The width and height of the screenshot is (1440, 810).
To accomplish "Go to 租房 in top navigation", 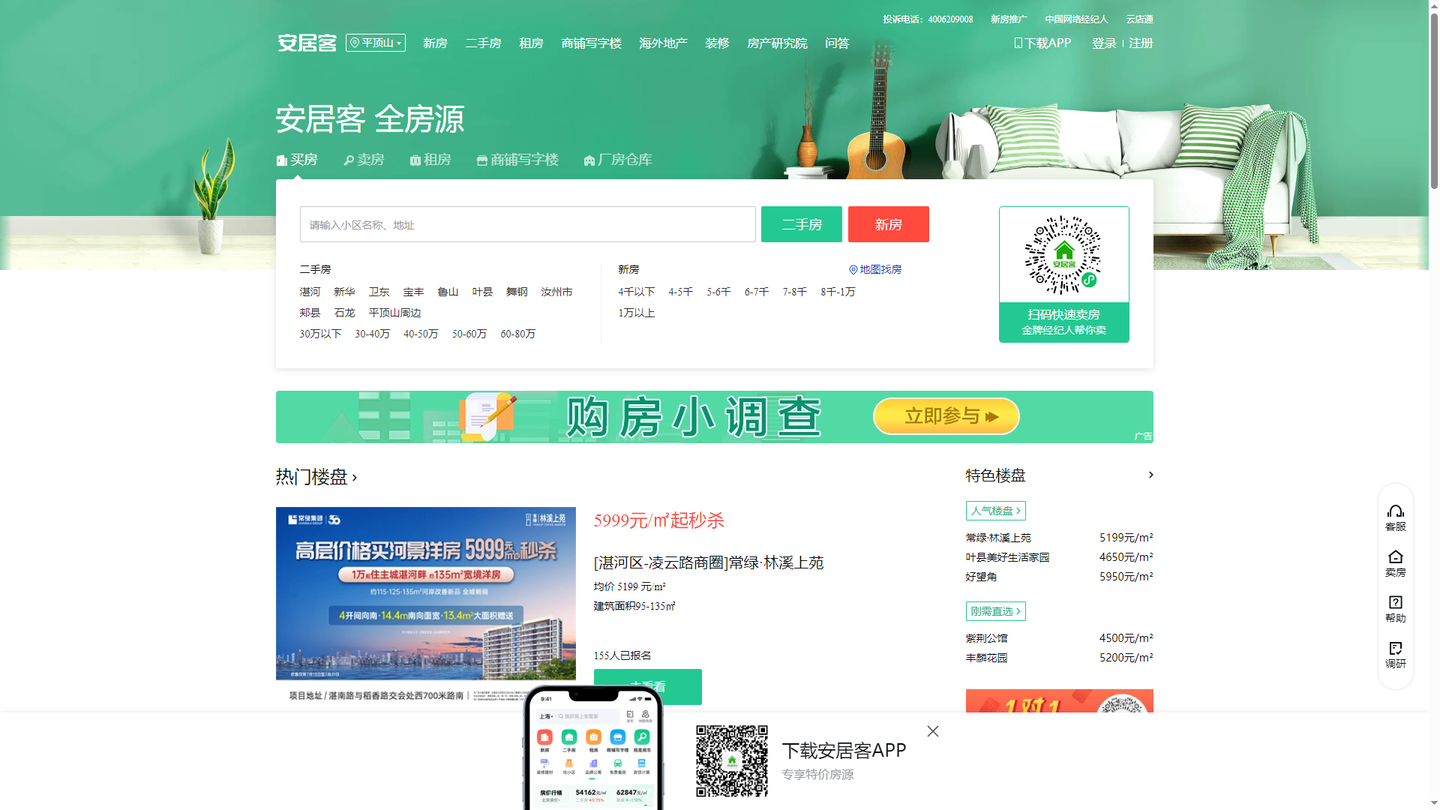I will pyautogui.click(x=531, y=43).
